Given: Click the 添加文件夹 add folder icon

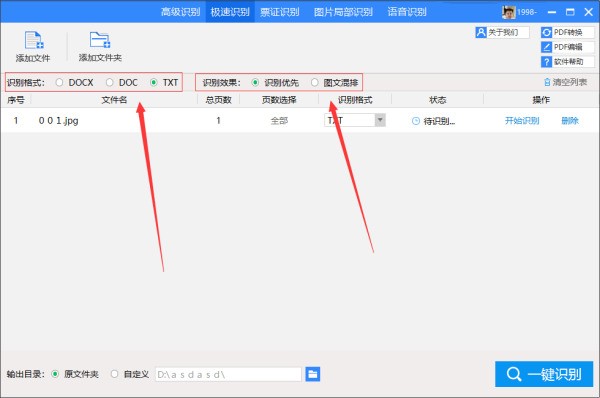Looking at the screenshot, I should tap(100, 40).
